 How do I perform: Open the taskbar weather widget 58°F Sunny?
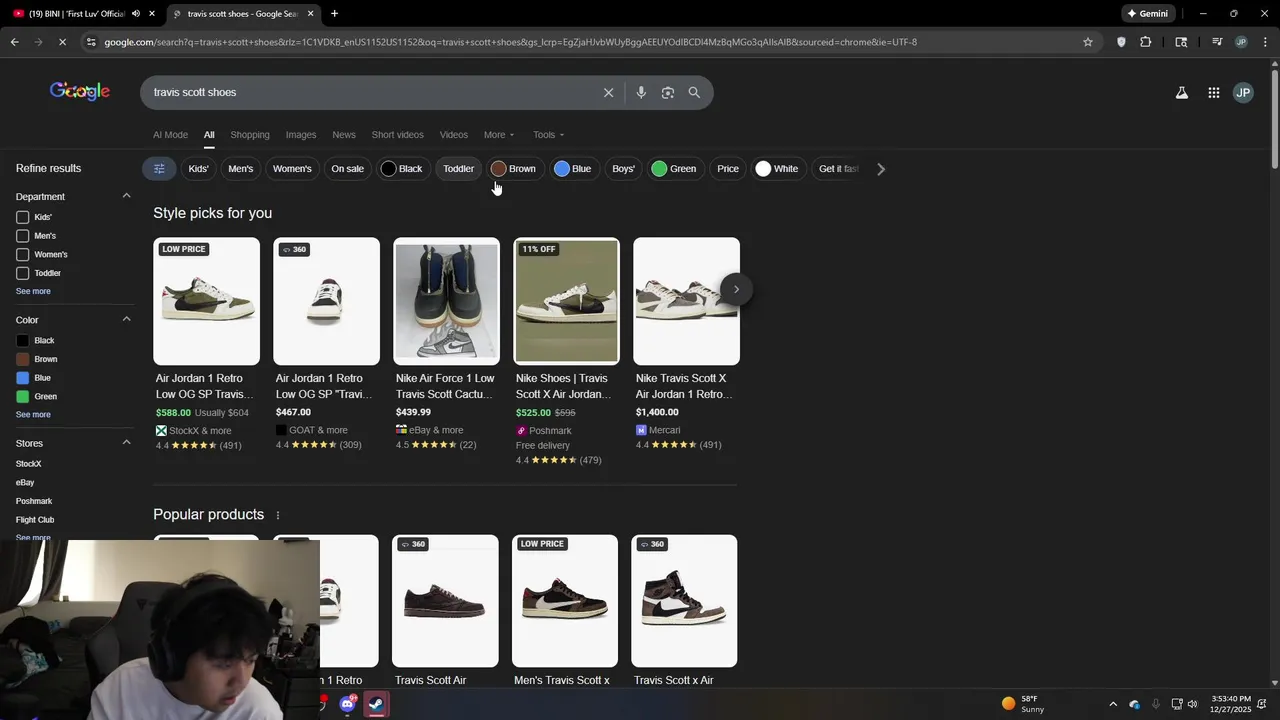pos(1023,704)
